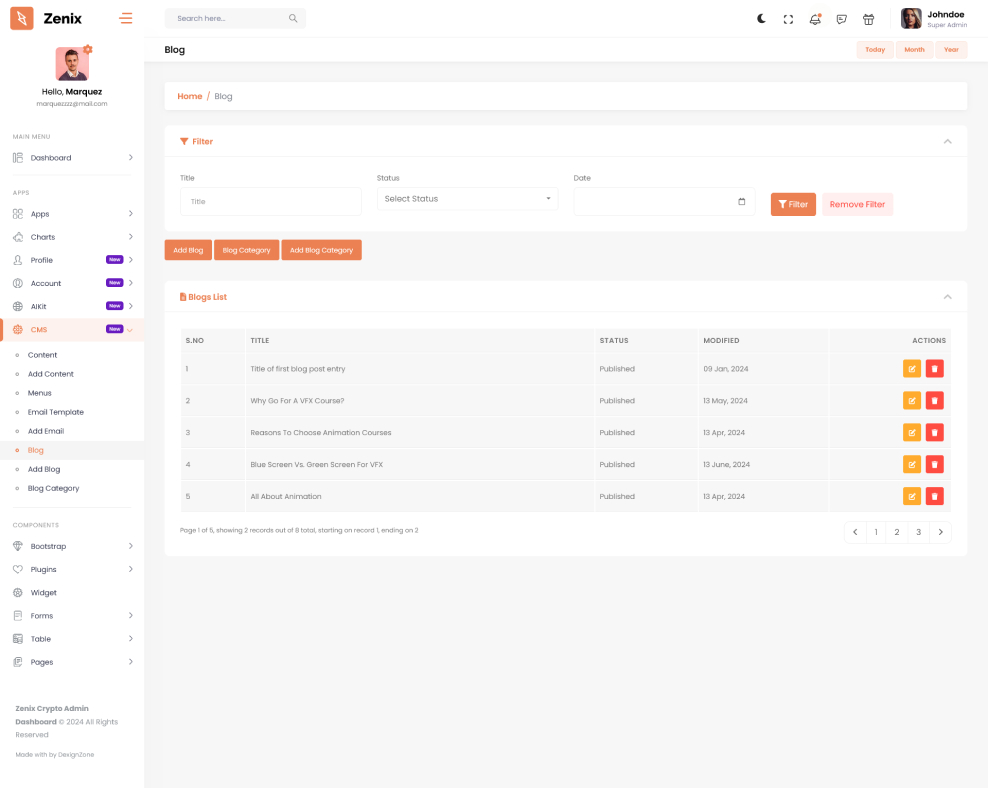Click the gift box icon in header
988x788 pixels.
(868, 19)
